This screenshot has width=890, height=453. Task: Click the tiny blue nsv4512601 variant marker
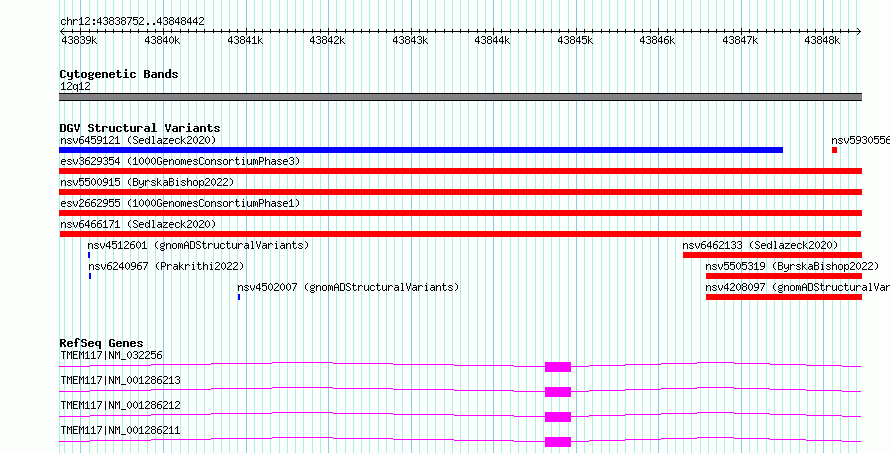point(89,255)
